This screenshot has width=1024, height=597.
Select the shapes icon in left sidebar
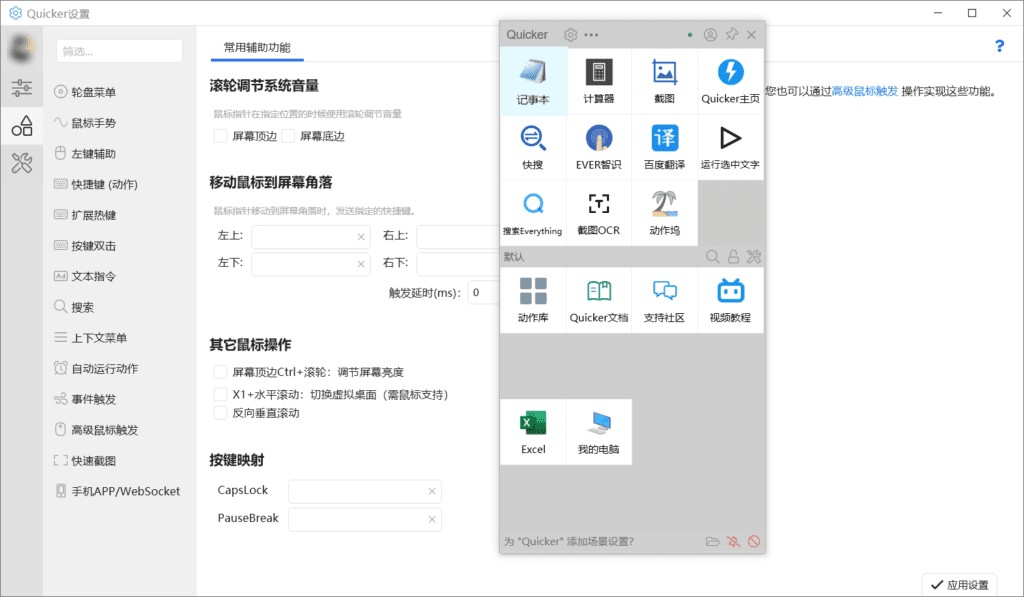22,125
